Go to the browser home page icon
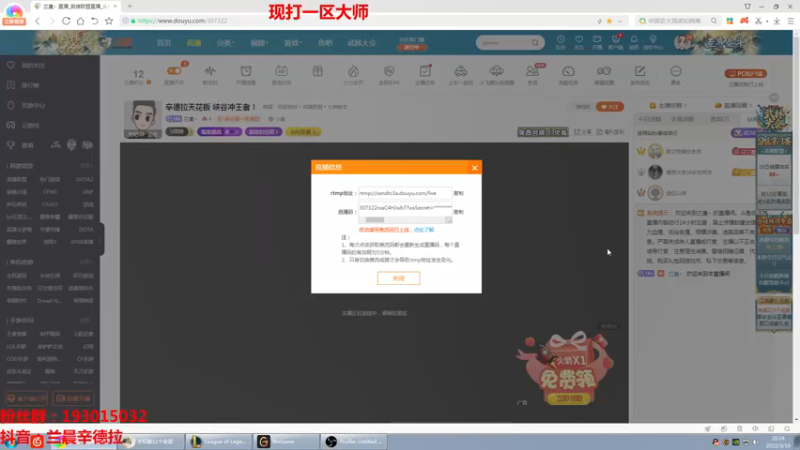 pos(80,21)
